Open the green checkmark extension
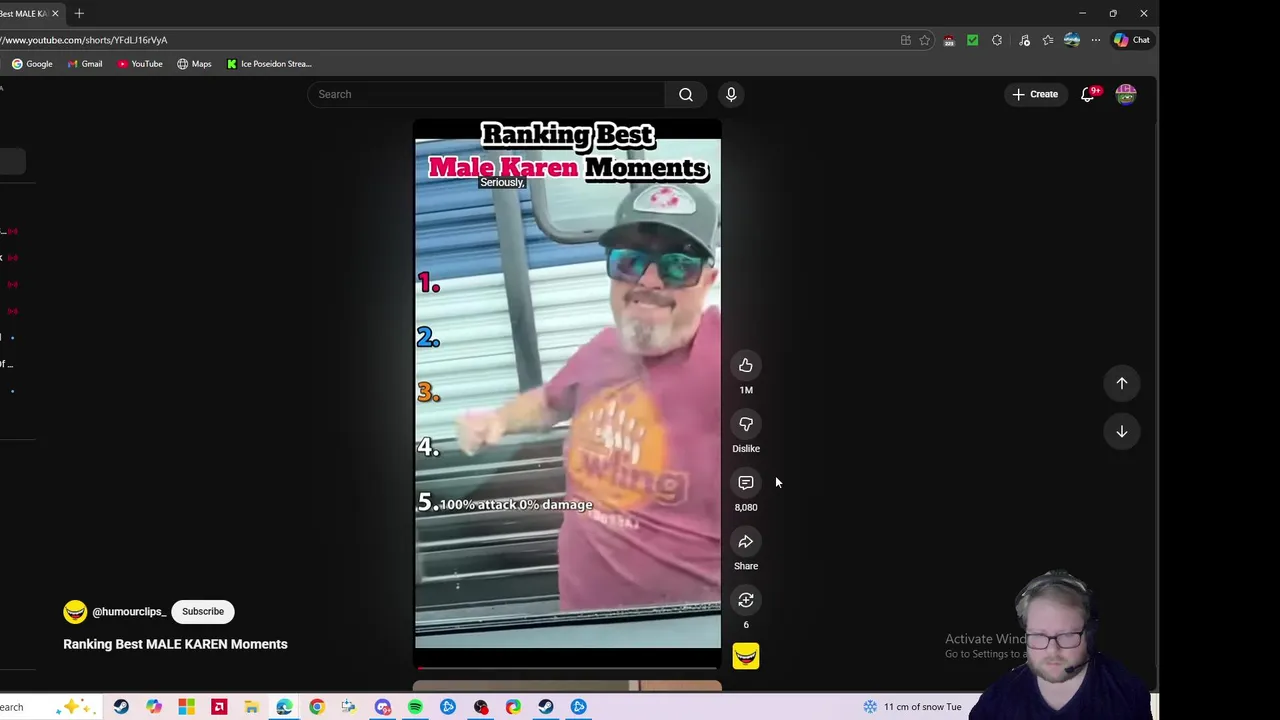Viewport: 1280px width, 720px height. tap(972, 40)
